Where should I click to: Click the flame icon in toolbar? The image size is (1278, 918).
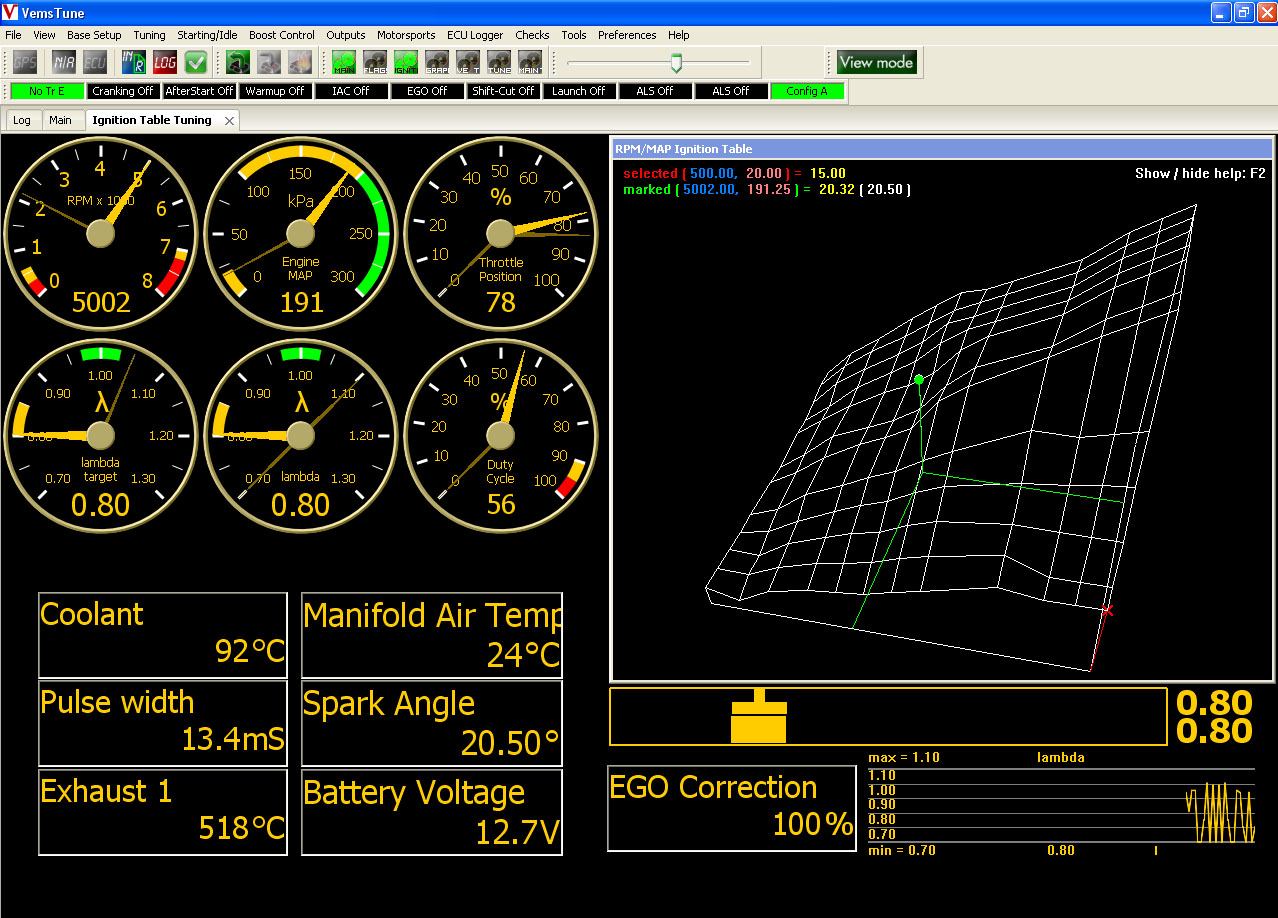(x=300, y=62)
